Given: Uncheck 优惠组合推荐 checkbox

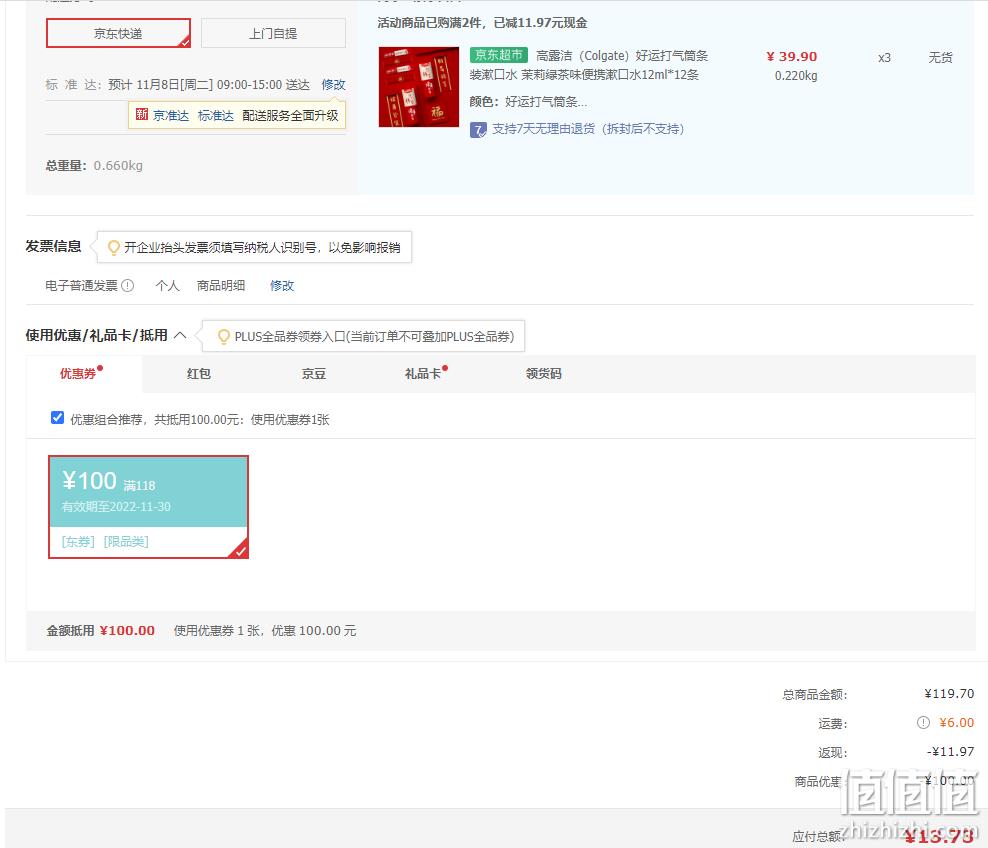Looking at the screenshot, I should tap(57, 418).
